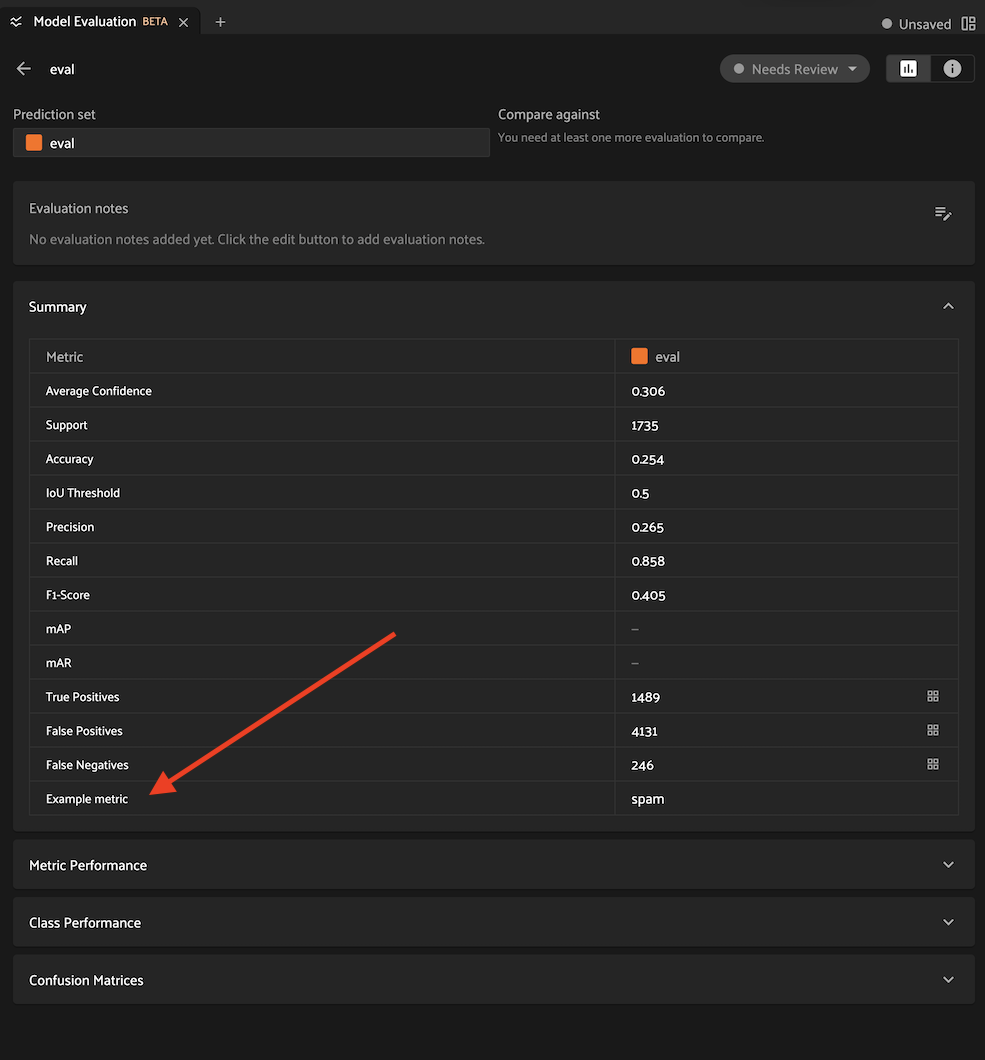Add a new panel tab with plus
This screenshot has width=985, height=1060.
point(220,22)
